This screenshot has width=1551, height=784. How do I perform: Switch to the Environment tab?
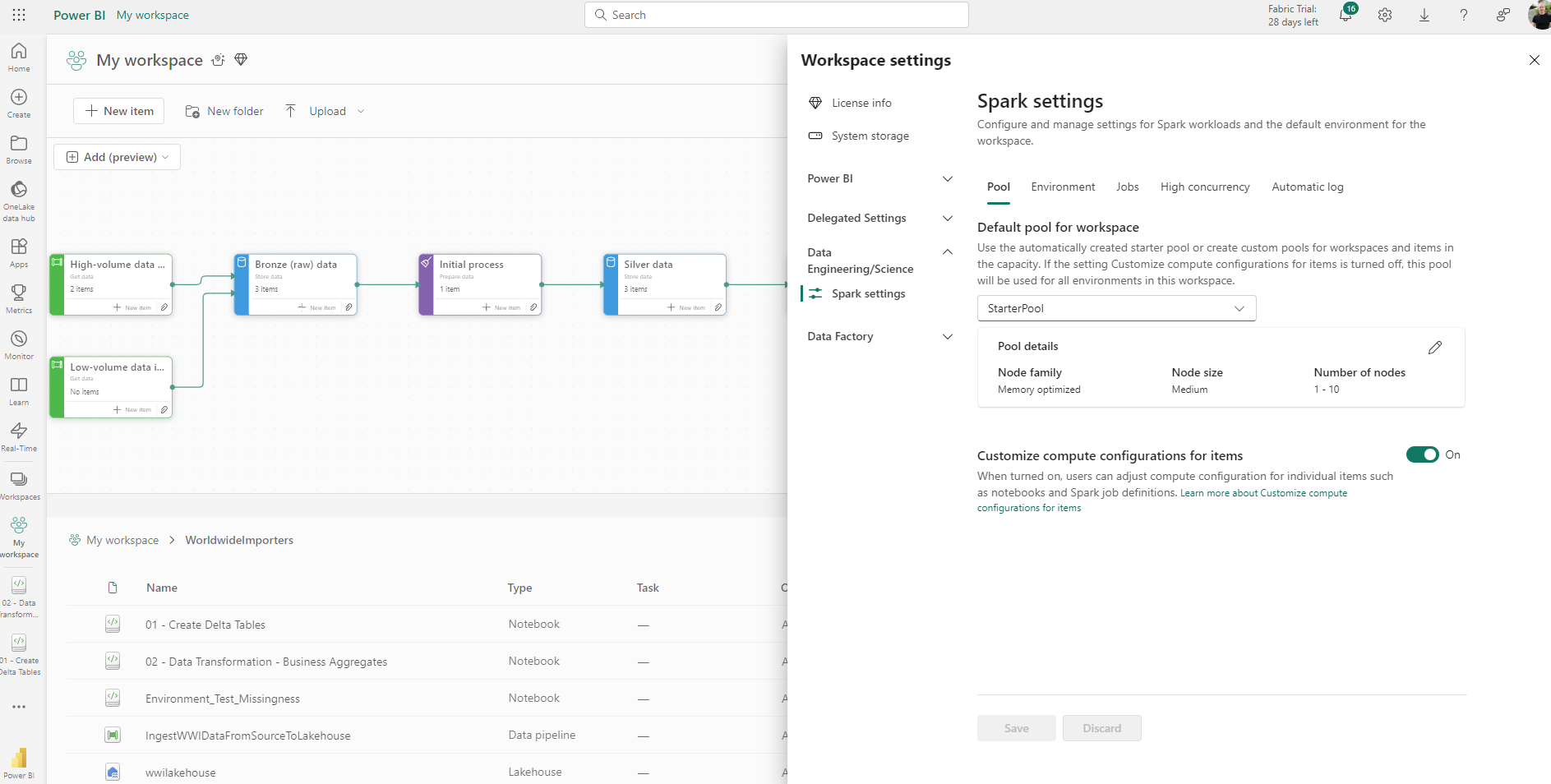[1063, 187]
